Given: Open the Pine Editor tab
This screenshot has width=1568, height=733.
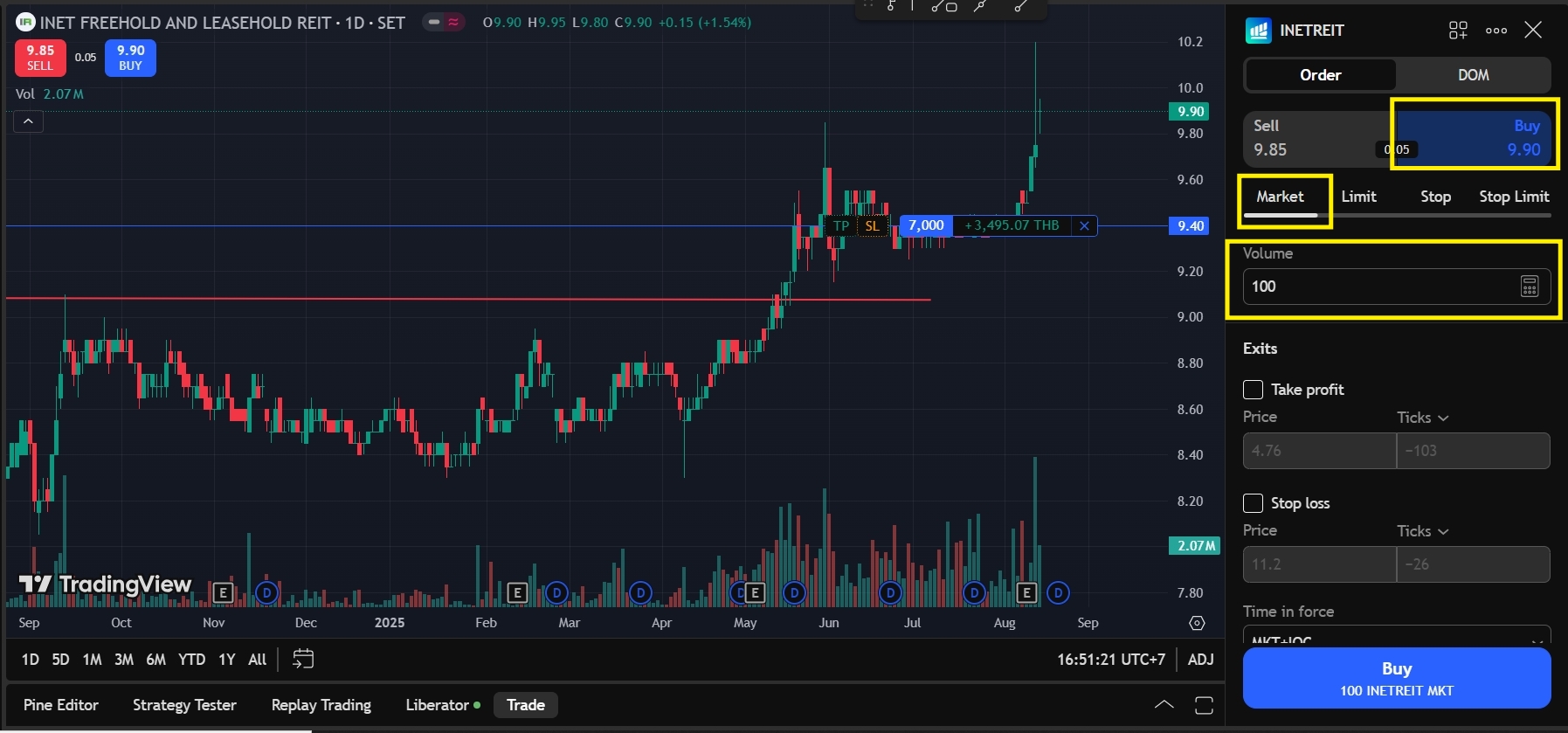Looking at the screenshot, I should (x=61, y=705).
